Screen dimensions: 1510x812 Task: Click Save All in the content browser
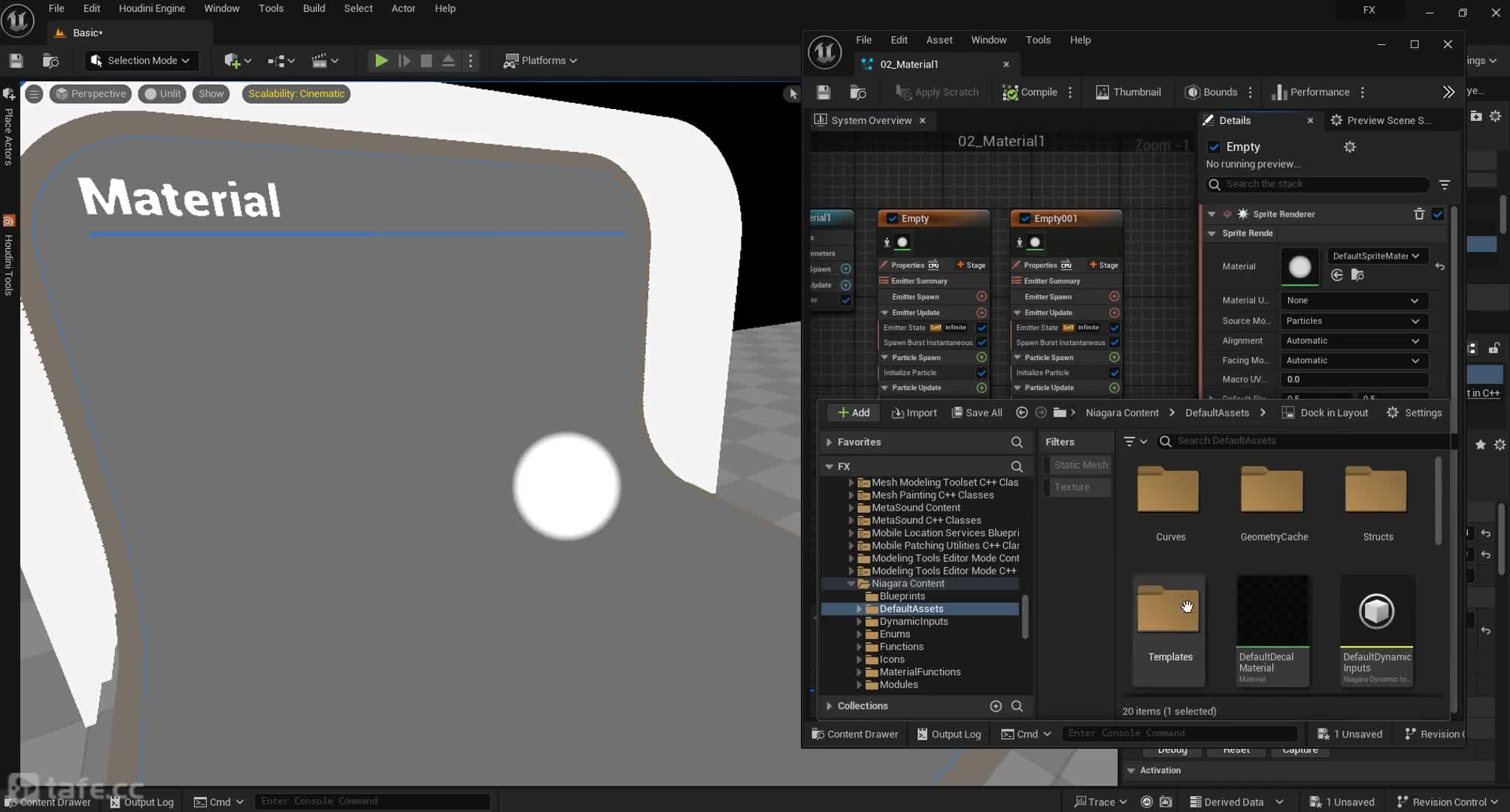click(977, 413)
